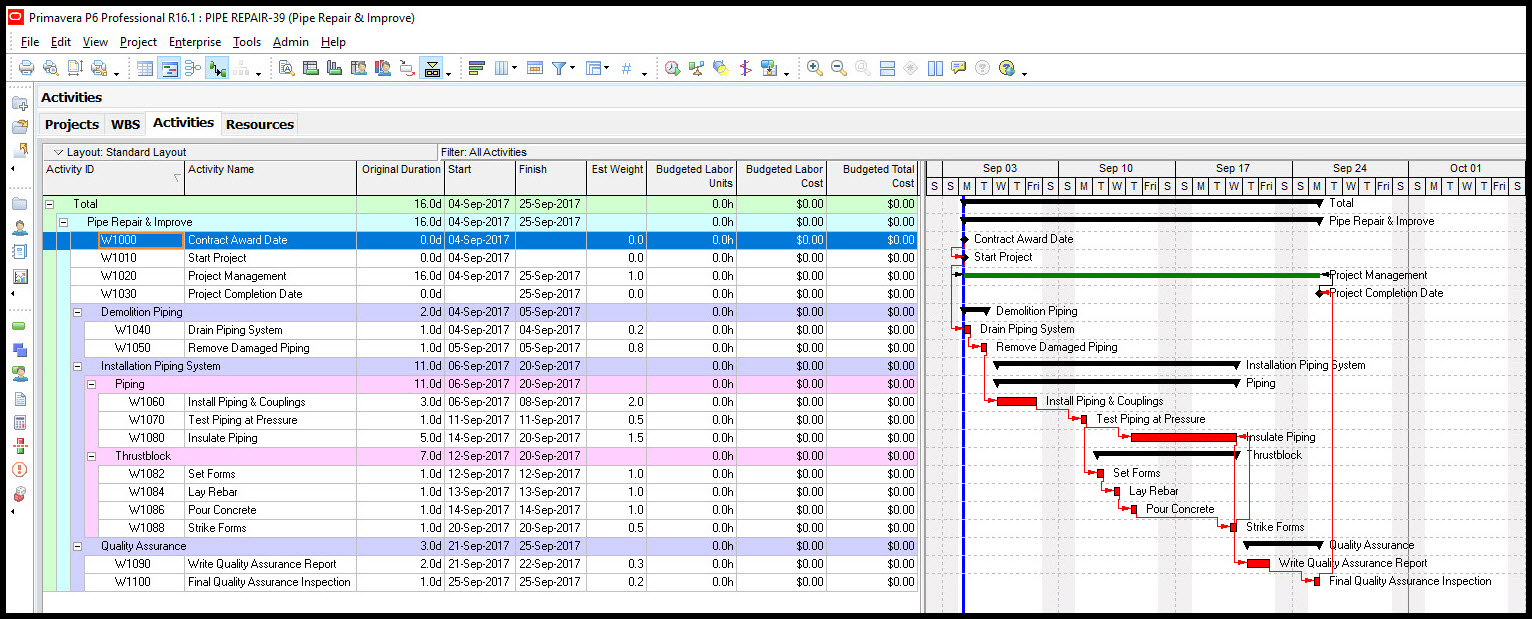Click the Schedule icon with clock
This screenshot has width=1532, height=619.
tap(672, 68)
